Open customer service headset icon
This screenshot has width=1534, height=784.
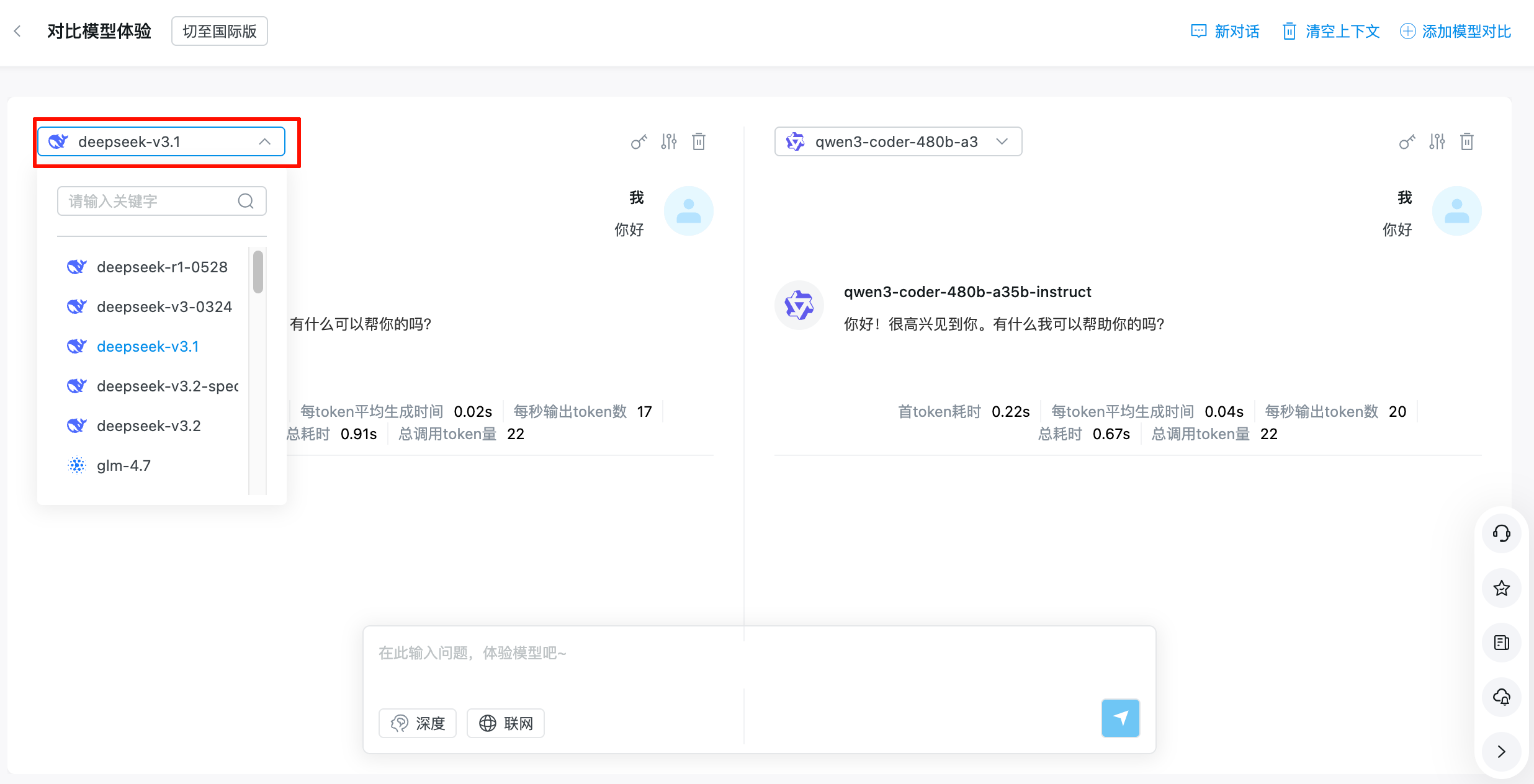[x=1501, y=533]
